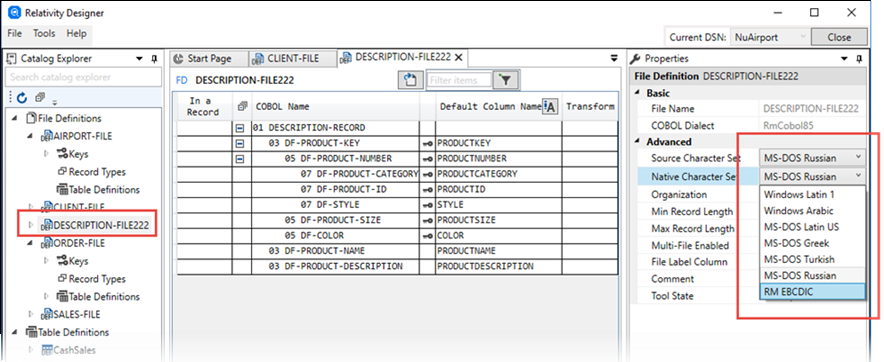
Task: Open the Tools menu
Action: click(x=44, y=33)
